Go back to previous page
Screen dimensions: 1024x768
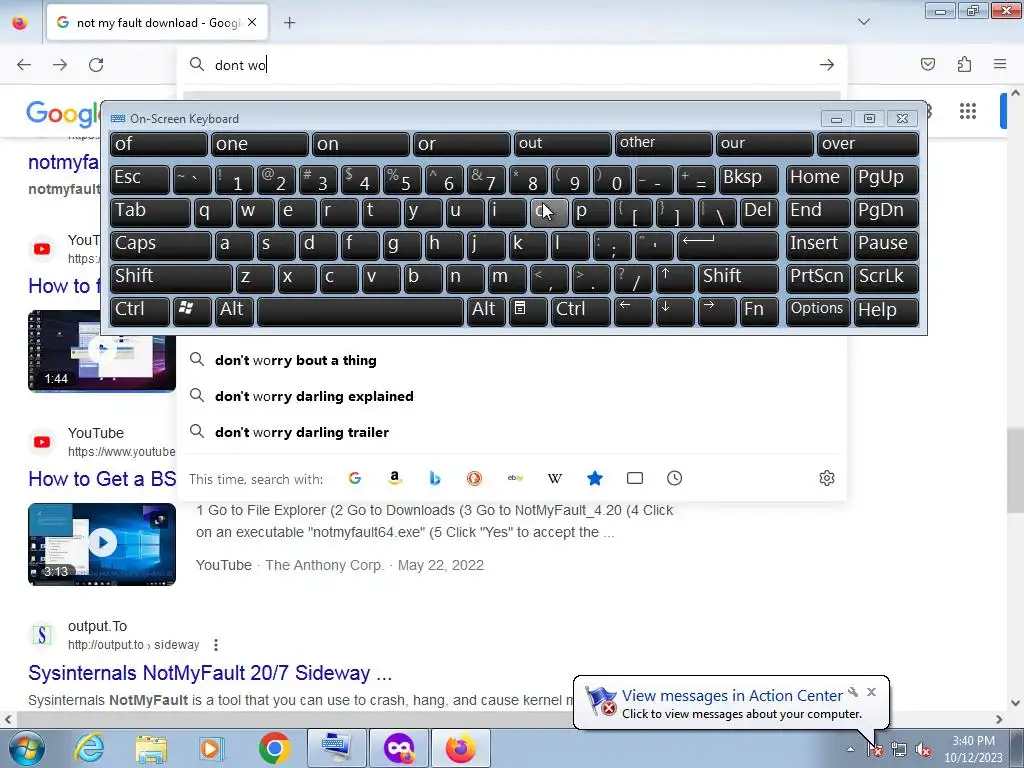24,65
